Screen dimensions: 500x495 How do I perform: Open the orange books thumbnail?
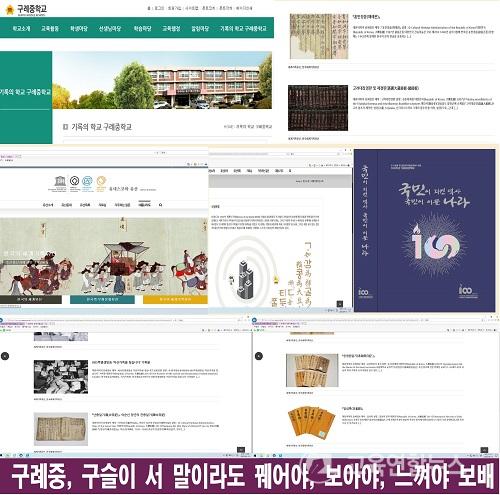pyautogui.click(x=311, y=421)
